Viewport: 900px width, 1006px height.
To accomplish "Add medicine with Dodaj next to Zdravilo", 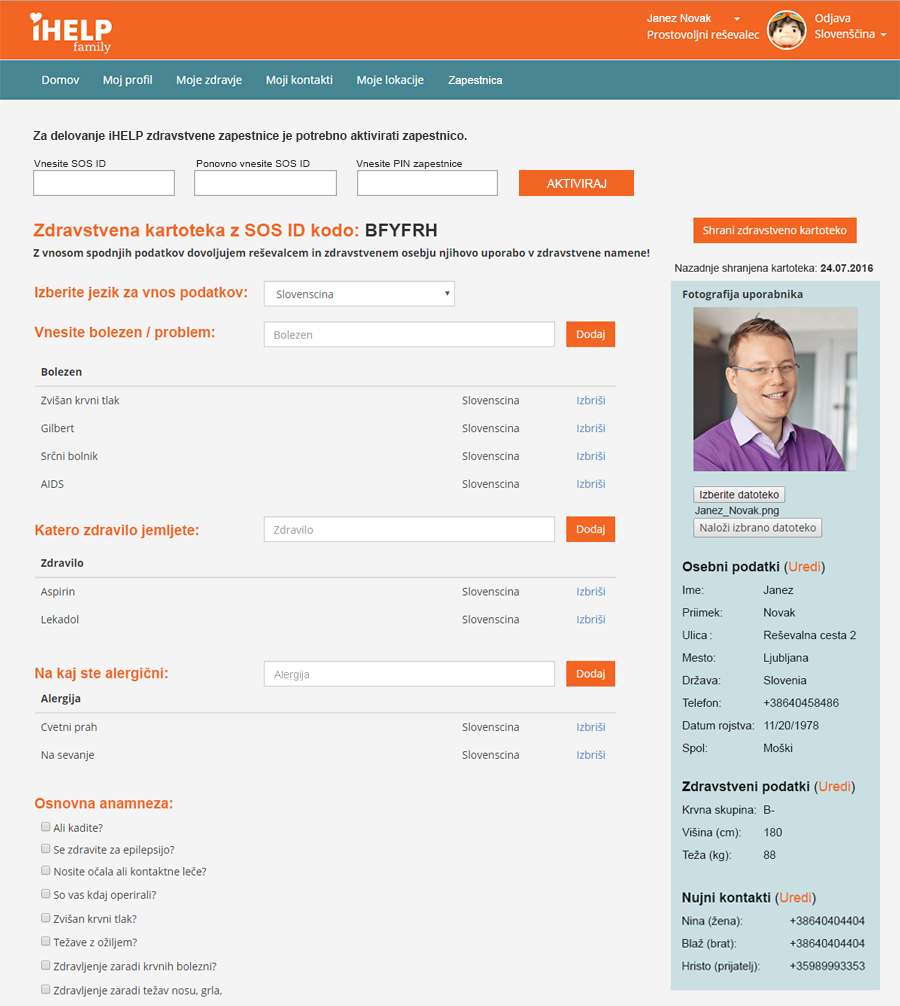I will [x=590, y=529].
